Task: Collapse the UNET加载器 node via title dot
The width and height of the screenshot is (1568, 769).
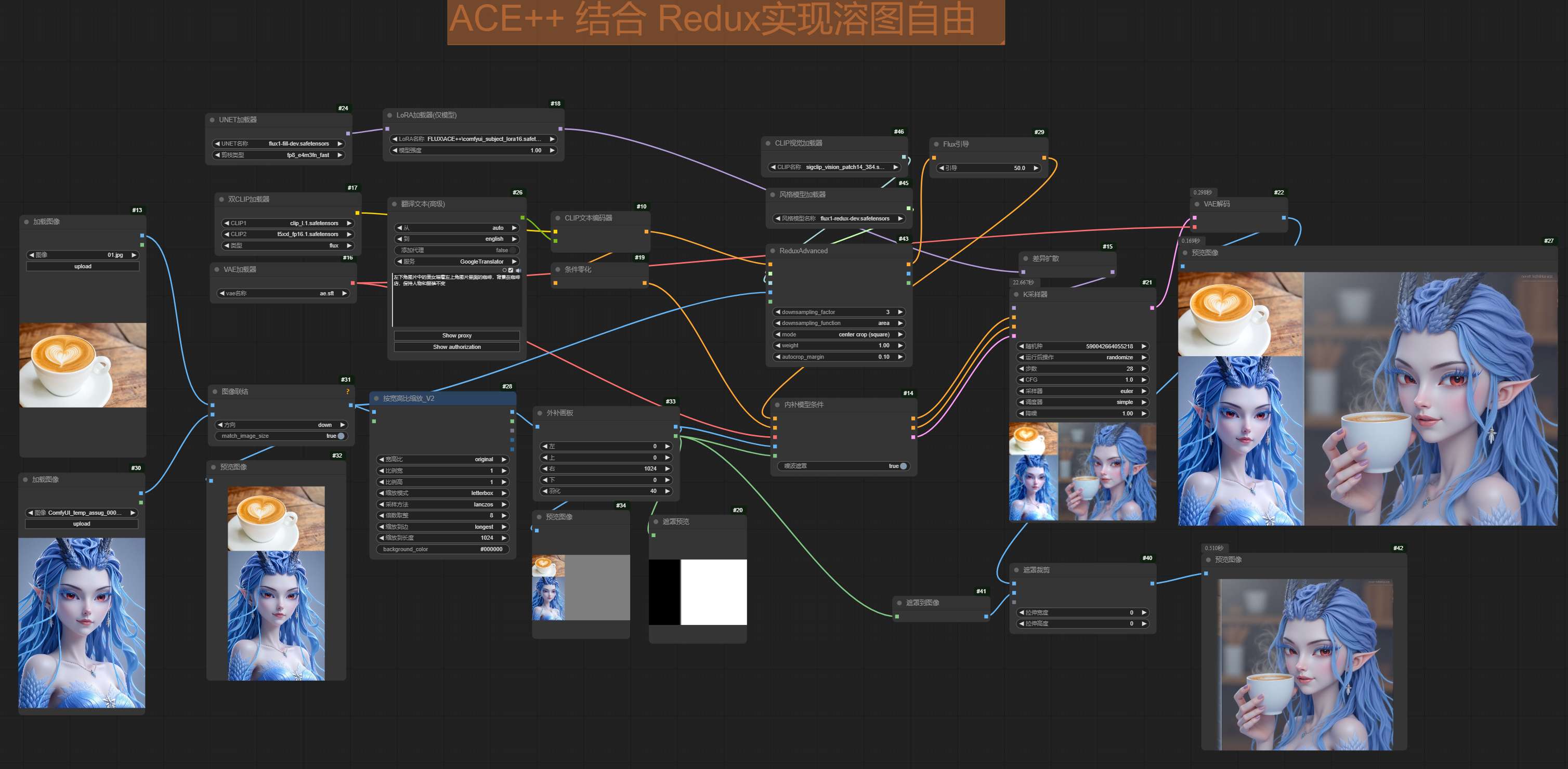Action: [212, 120]
